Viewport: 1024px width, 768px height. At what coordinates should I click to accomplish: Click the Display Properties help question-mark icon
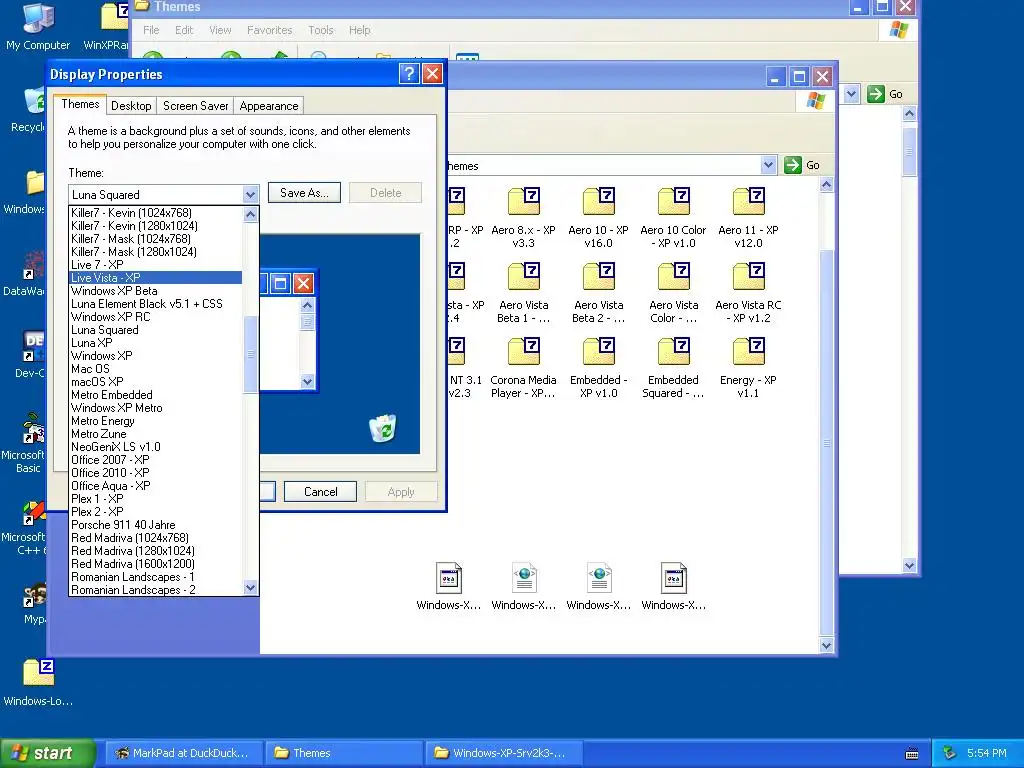tap(409, 74)
